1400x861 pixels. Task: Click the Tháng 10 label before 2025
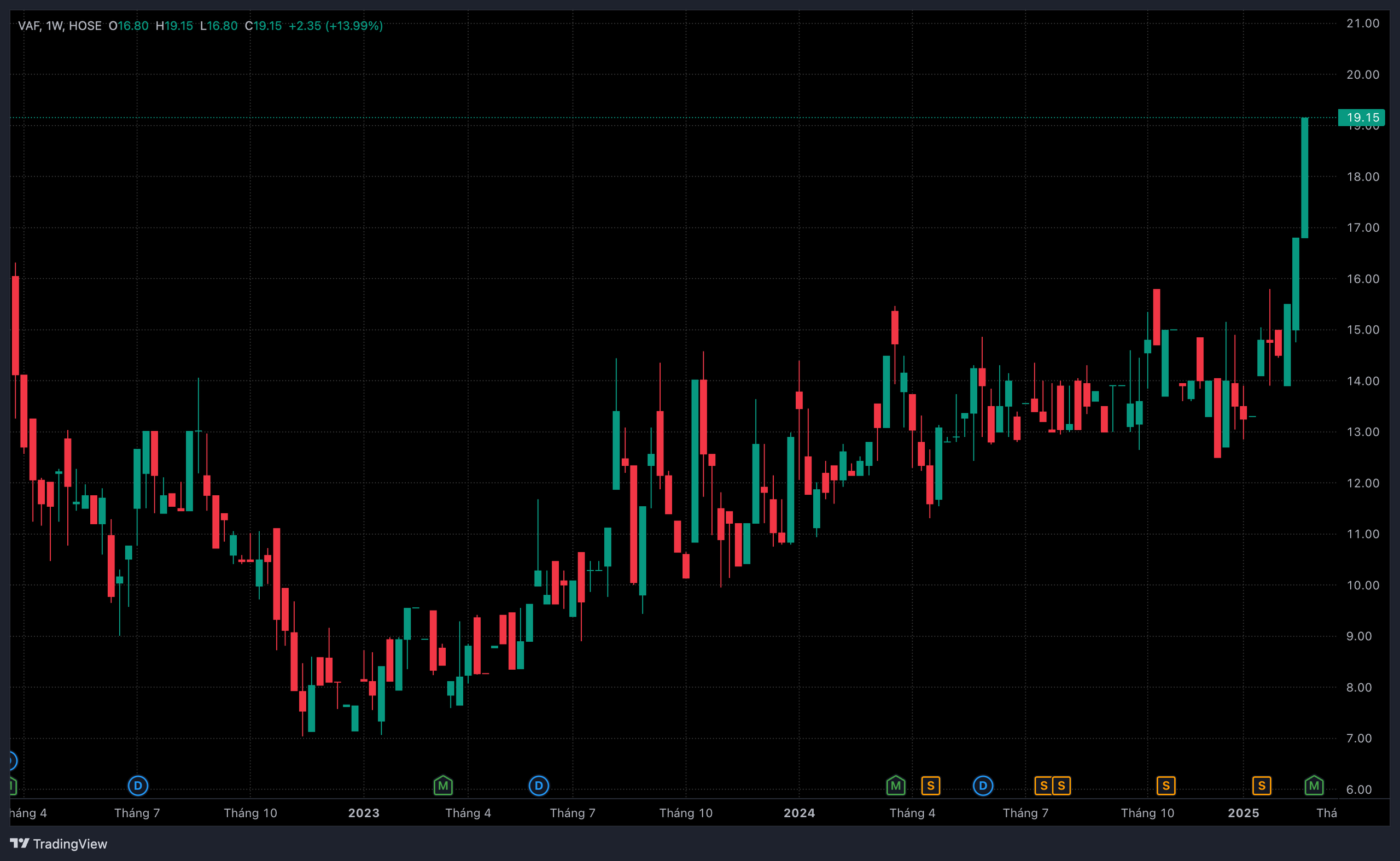(x=1148, y=812)
